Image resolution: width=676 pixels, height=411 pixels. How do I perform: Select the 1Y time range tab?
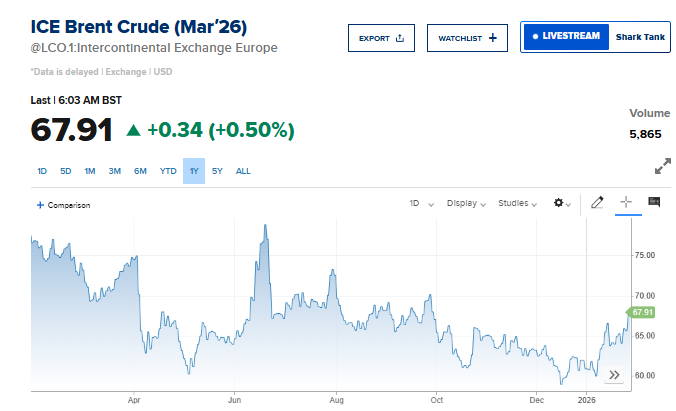(x=194, y=171)
